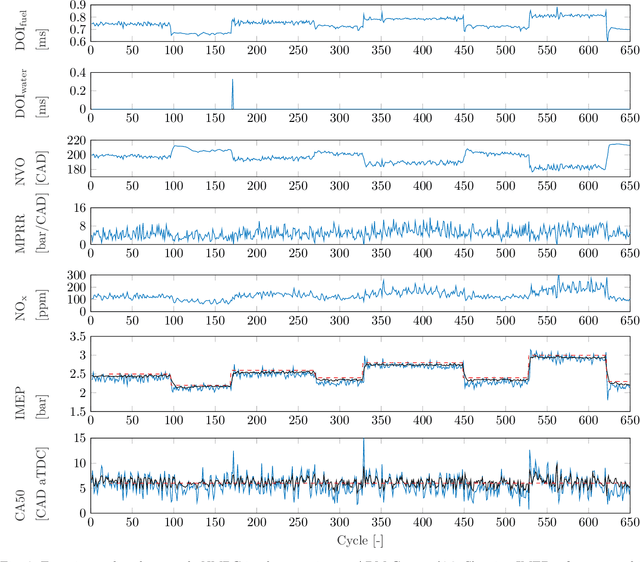This screenshot has width=640, height=562.
Task: Click x-tick 150 below the NOx plot
Action: click(x=215, y=320)
